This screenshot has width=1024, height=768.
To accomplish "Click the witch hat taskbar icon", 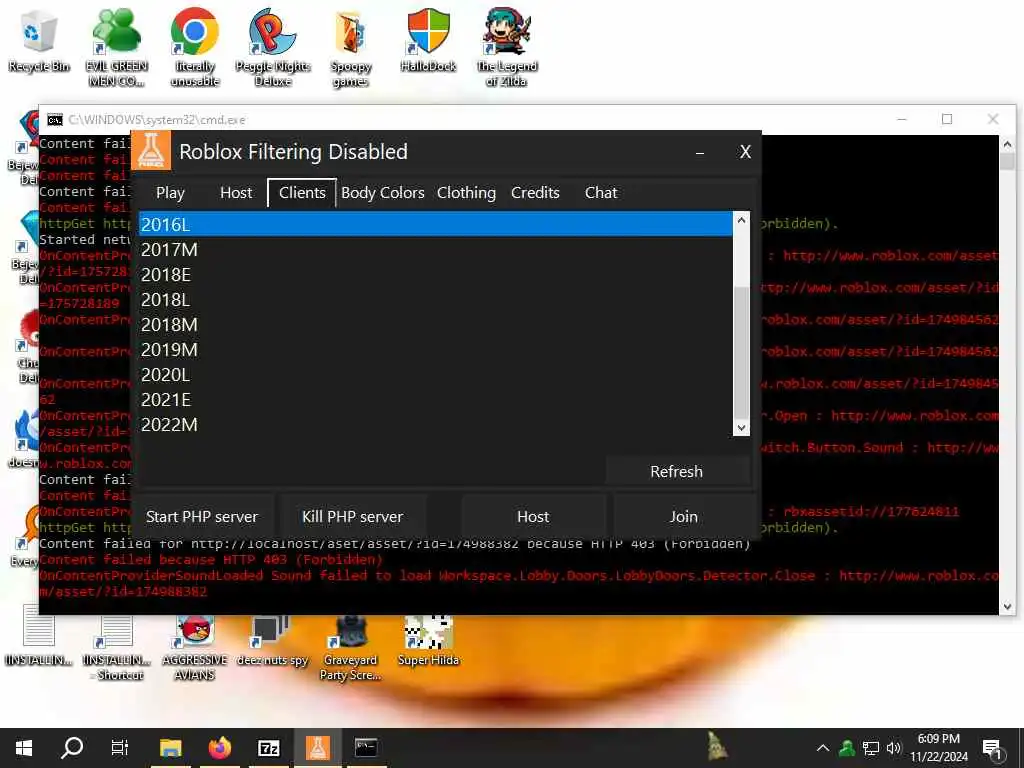I will pos(717,746).
